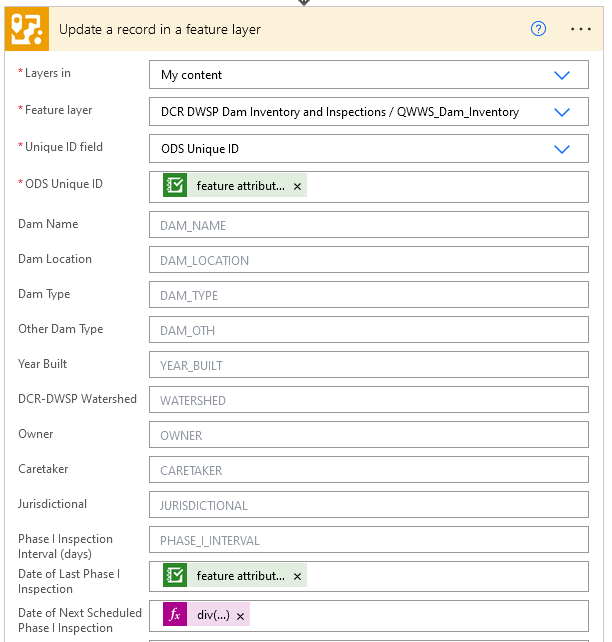Open the three-dot action options menu
Image resolution: width=612 pixels, height=642 pixels.
581,29
